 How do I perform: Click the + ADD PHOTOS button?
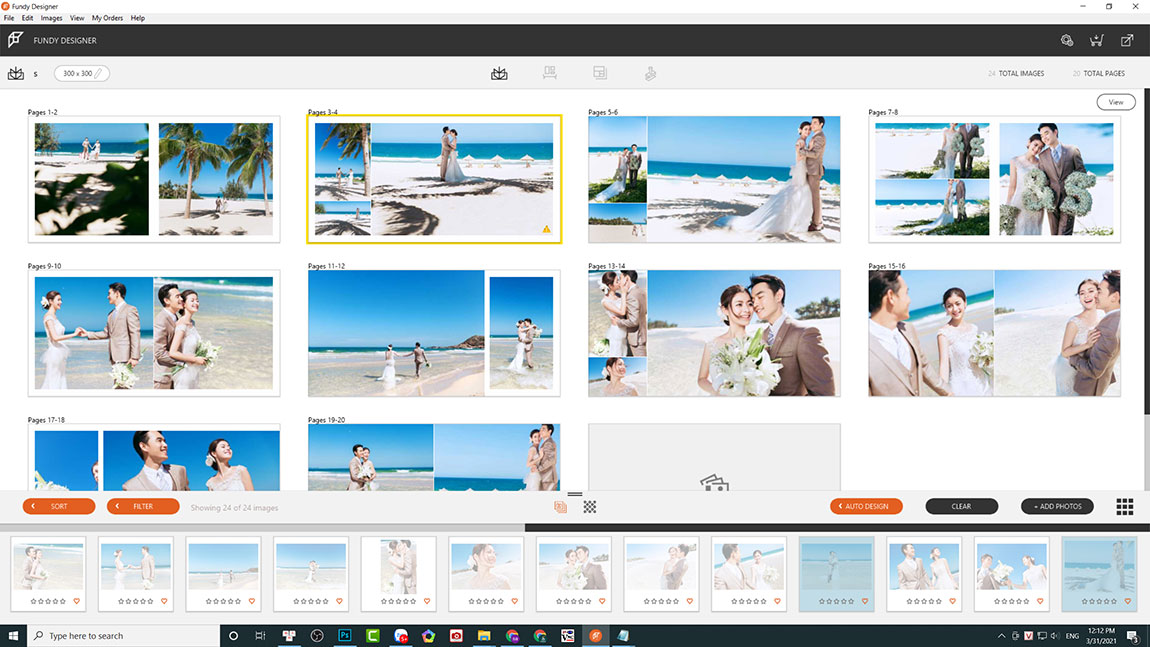tap(1058, 506)
